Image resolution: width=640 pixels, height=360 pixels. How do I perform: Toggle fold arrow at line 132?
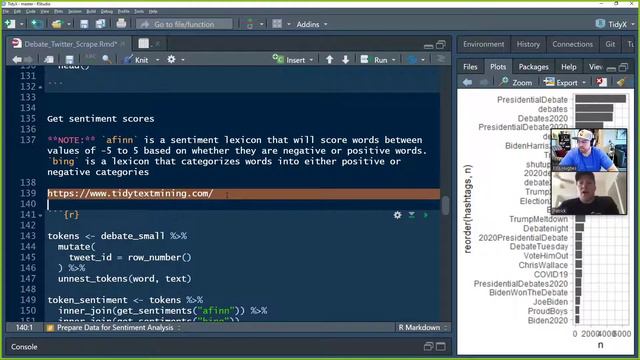pos(40,87)
